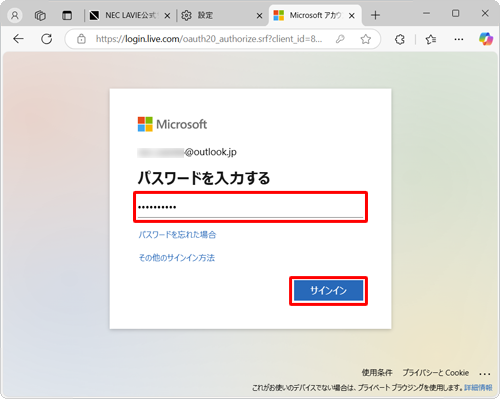
Task: Go back to the previous page
Action: pyautogui.click(x=18, y=39)
